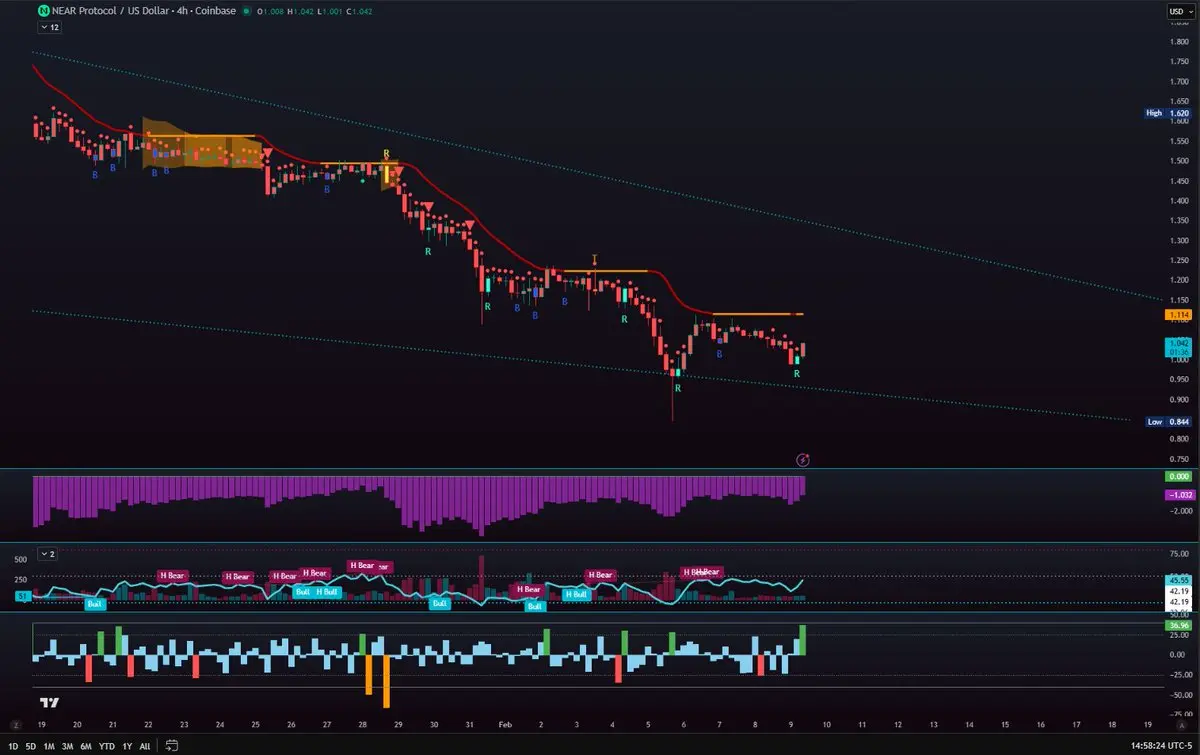
Task: Click the 45.55 oscillator value label
Action: click(1179, 580)
